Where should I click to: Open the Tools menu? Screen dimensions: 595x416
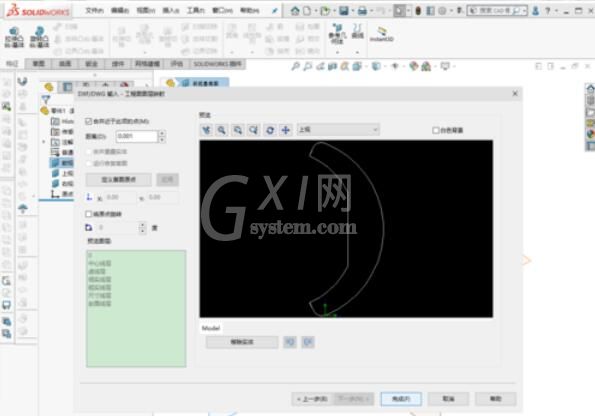195,11
